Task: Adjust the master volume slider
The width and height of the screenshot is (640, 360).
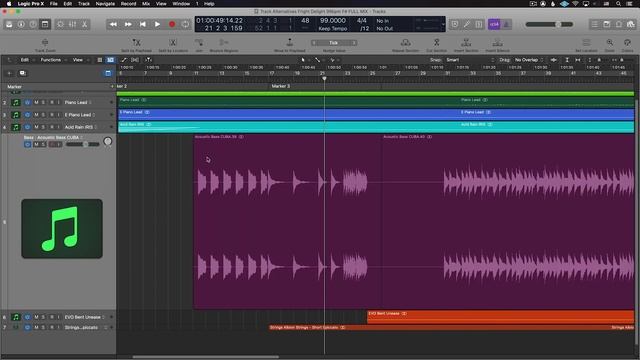Action: pyautogui.click(x=549, y=24)
